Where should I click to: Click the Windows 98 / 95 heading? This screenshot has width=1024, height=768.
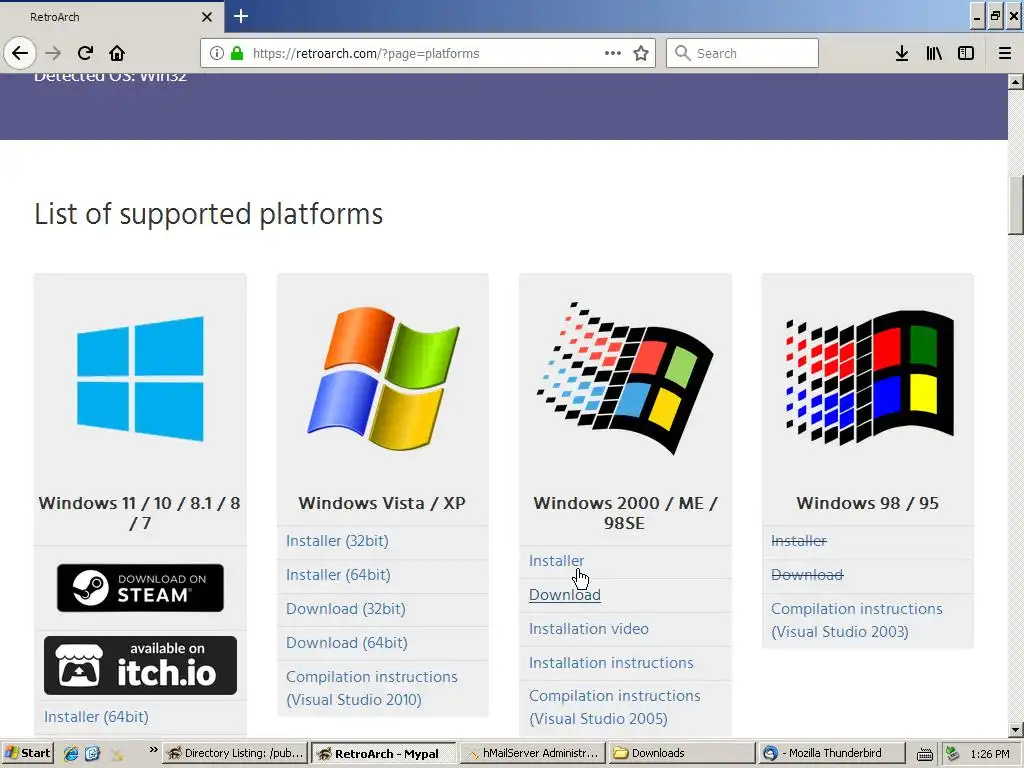pos(867,503)
